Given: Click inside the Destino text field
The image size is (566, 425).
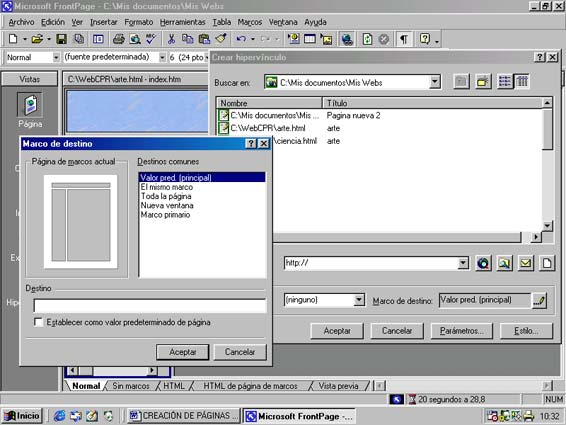Looking at the screenshot, I should (x=149, y=305).
